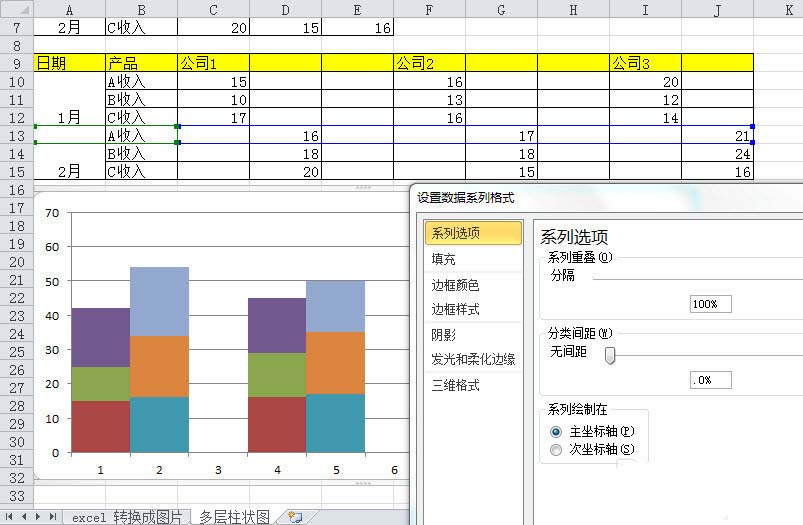The image size is (803, 525).
Task: Open 系列选项 category in dialog
Action: [x=473, y=233]
